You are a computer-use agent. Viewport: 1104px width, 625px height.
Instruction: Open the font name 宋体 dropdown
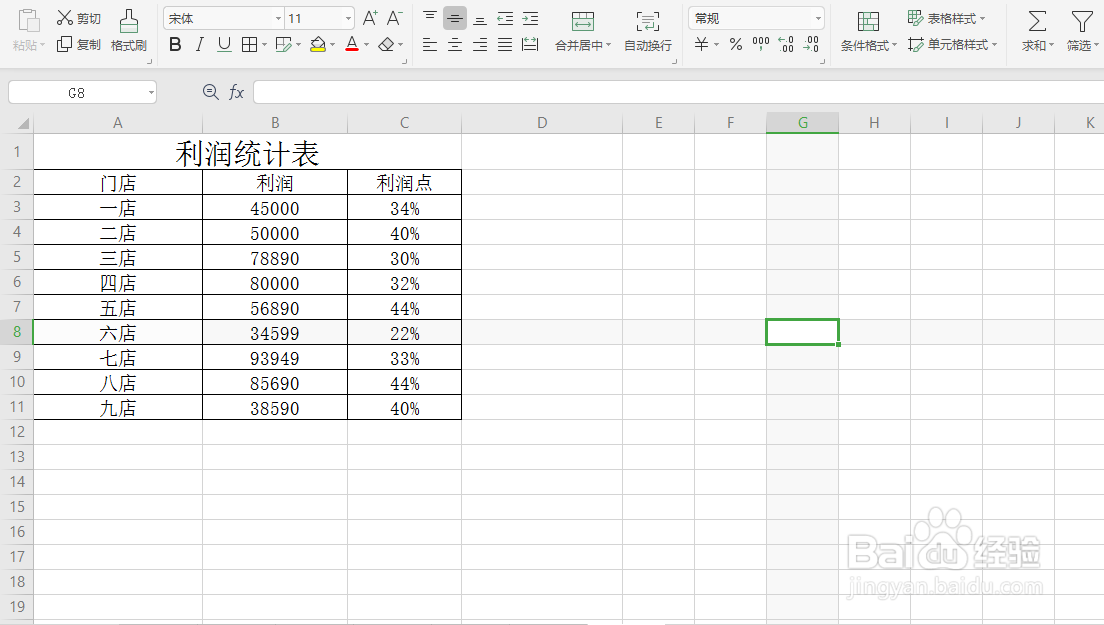point(279,18)
